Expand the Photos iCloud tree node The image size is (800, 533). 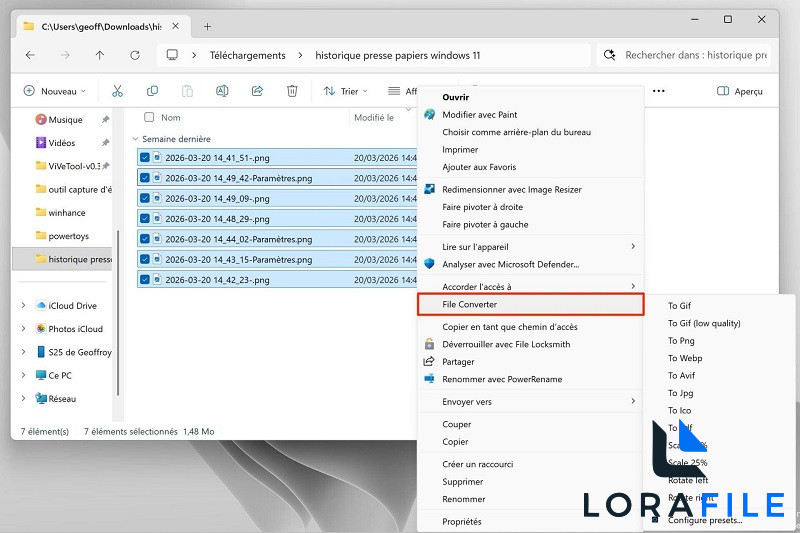pyautogui.click(x=23, y=329)
